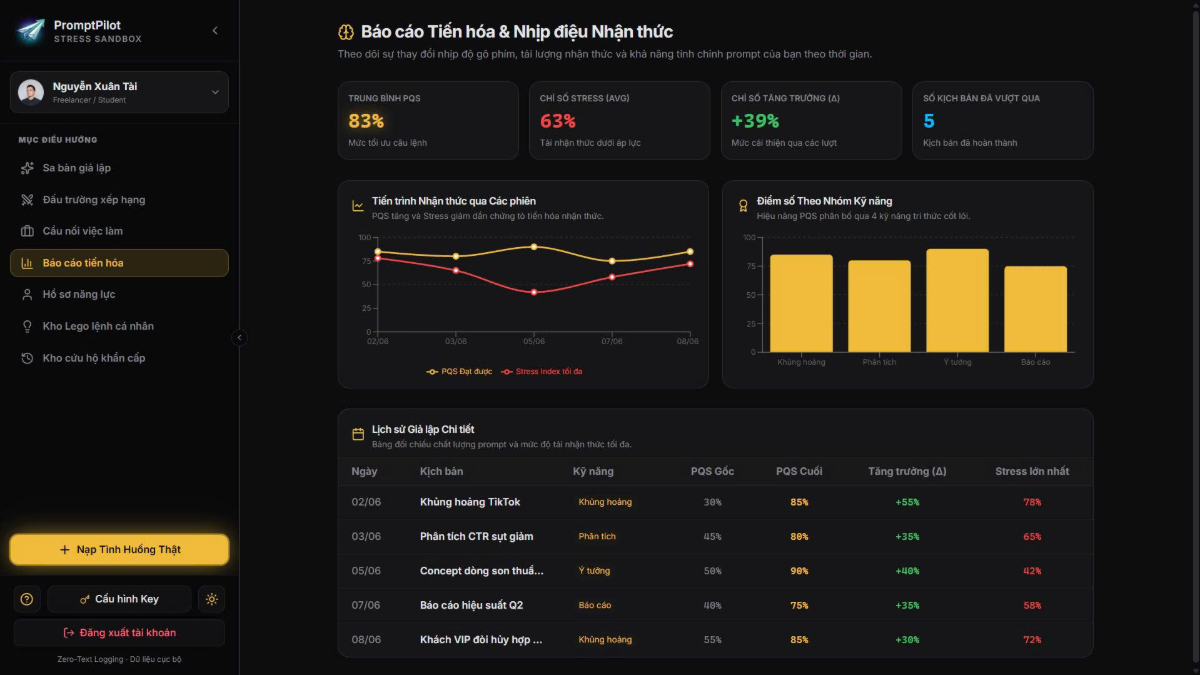Viewport: 1200px width, 675px height.
Task: Click the PromptPilot paper plane logo
Action: [31, 31]
